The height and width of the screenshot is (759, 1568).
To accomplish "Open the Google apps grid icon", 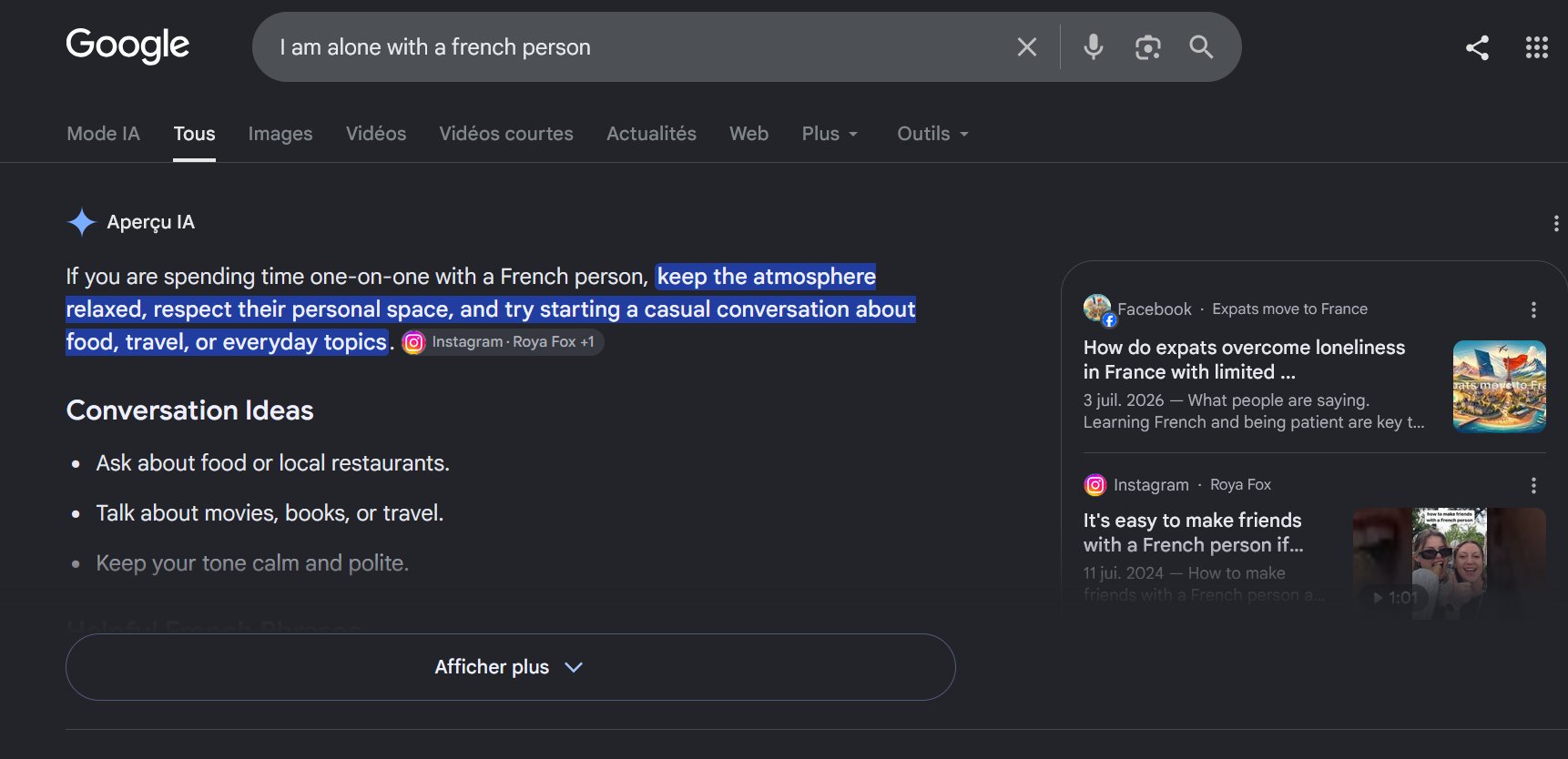I will [1537, 47].
